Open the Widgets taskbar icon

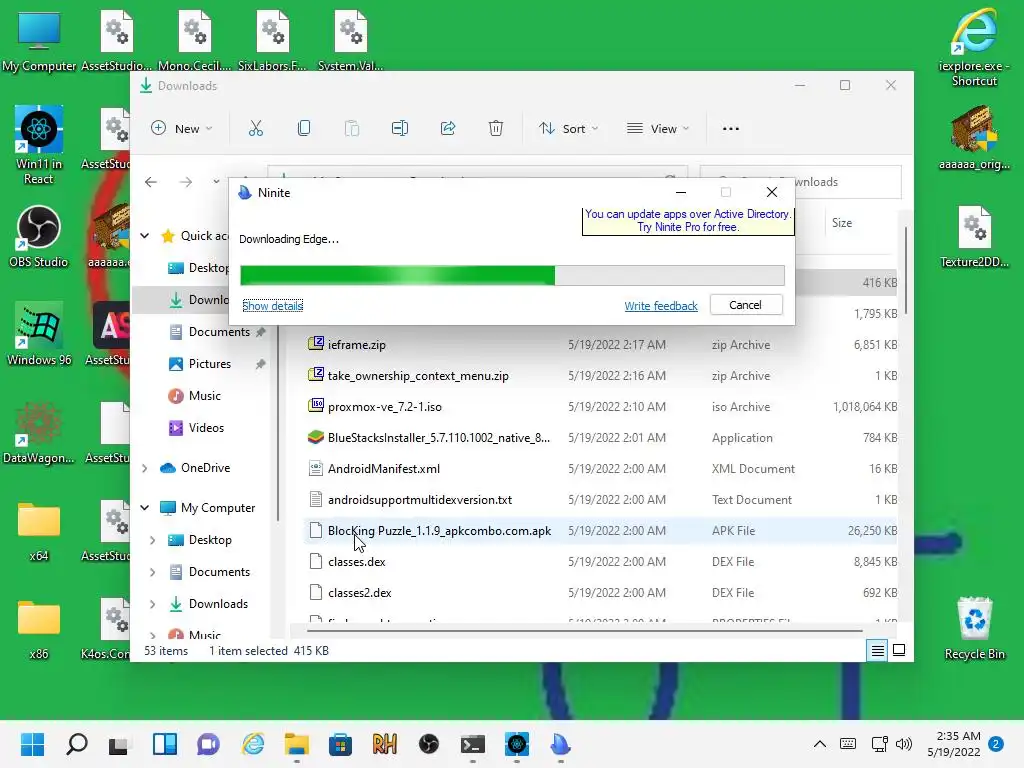(x=165, y=744)
